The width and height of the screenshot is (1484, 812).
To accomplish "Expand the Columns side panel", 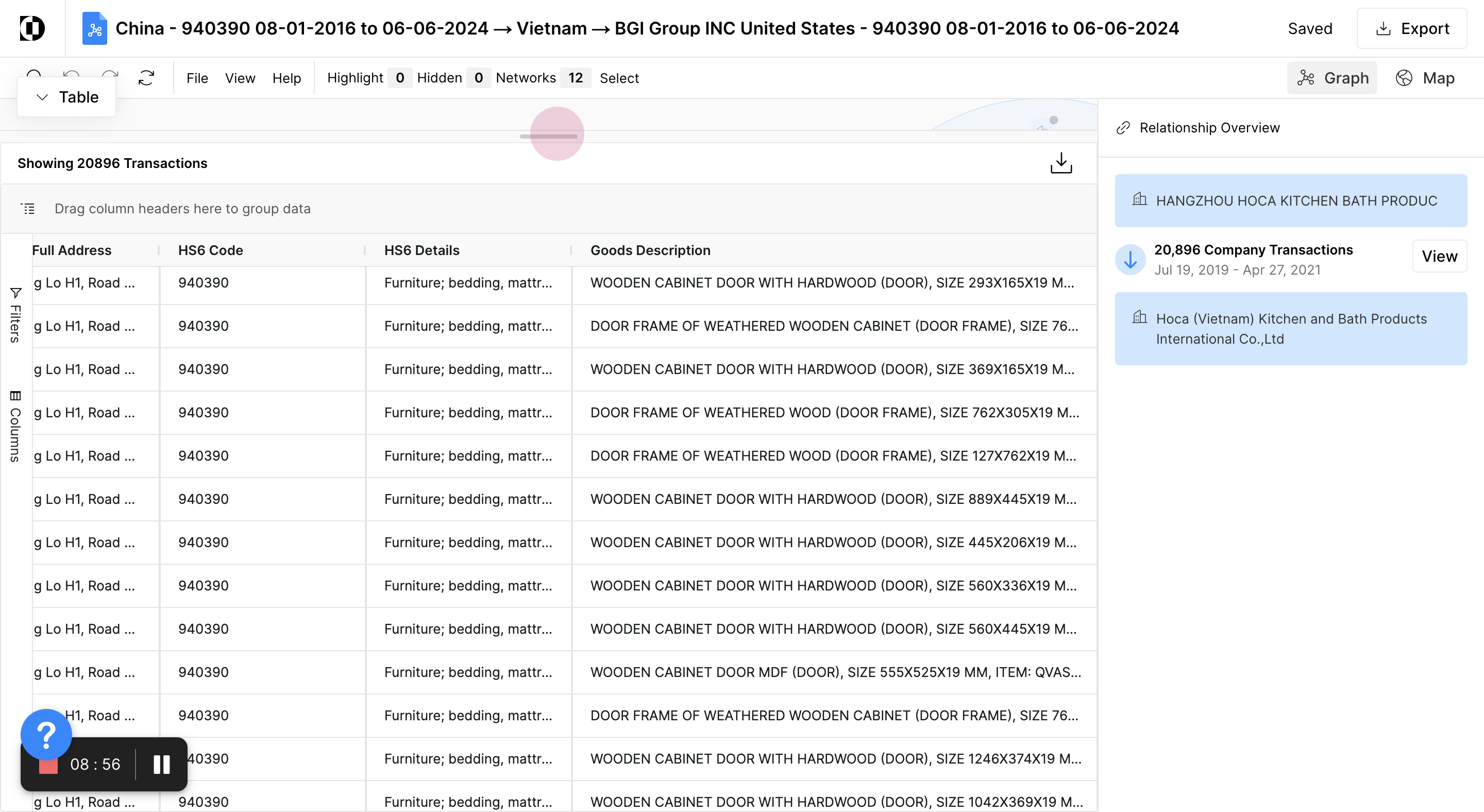I will (x=15, y=426).
